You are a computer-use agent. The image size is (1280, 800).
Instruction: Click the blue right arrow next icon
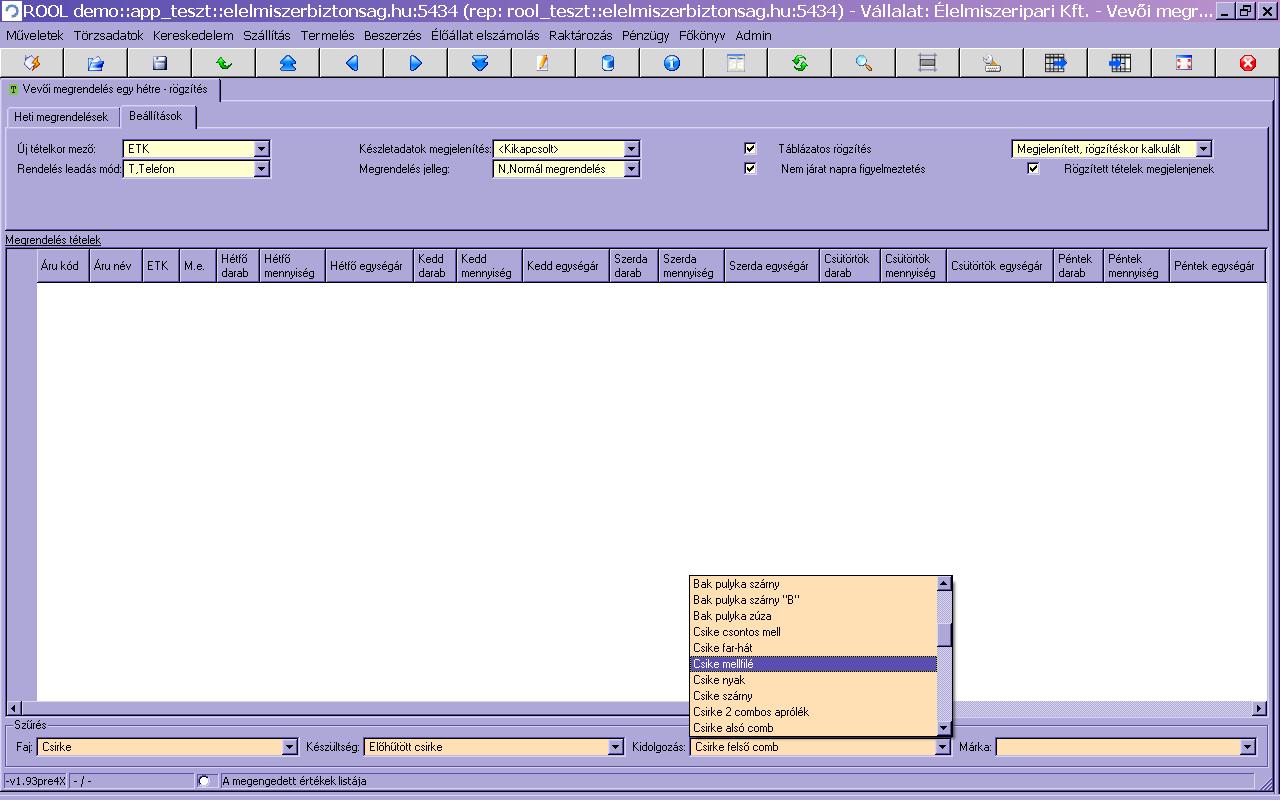click(415, 63)
